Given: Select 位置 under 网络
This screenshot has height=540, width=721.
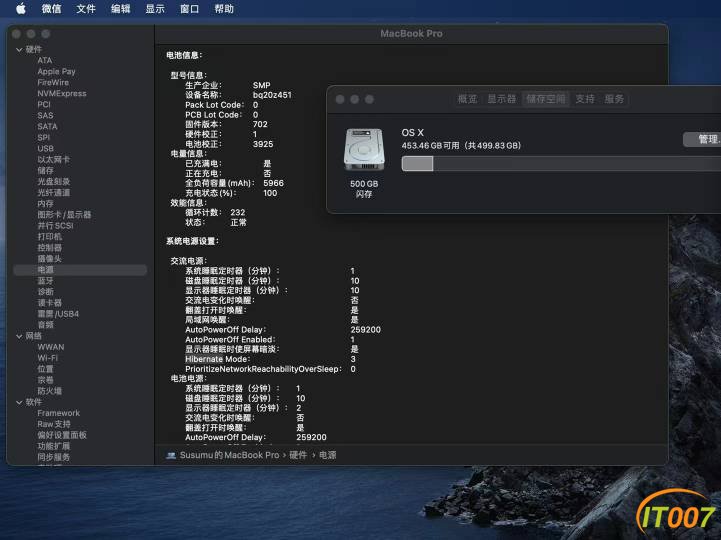Looking at the screenshot, I should click(45, 369).
